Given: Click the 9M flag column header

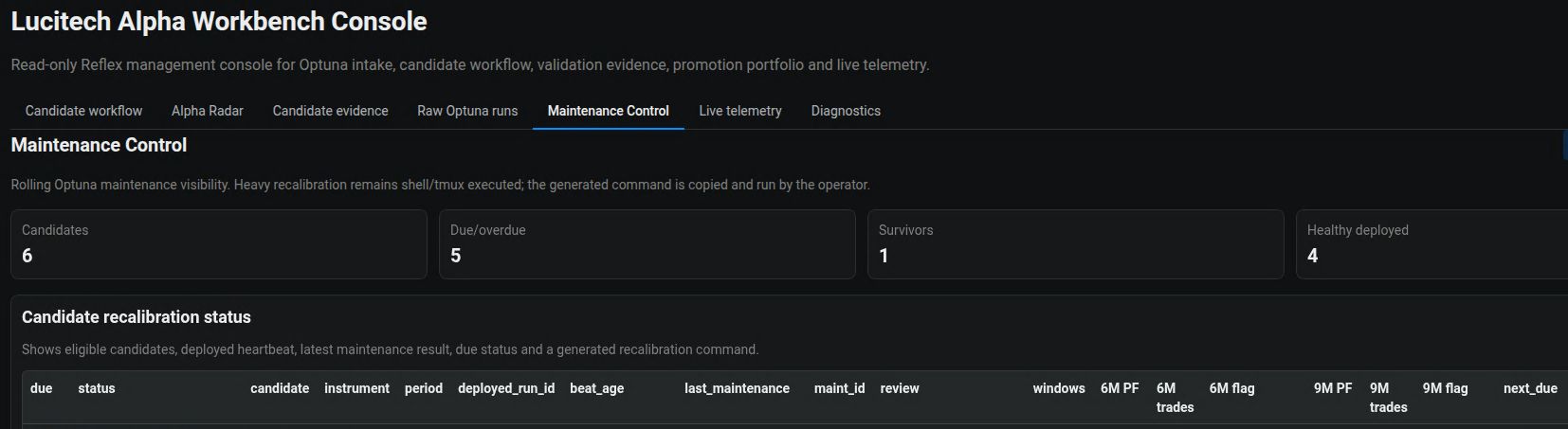Looking at the screenshot, I should tap(1445, 388).
